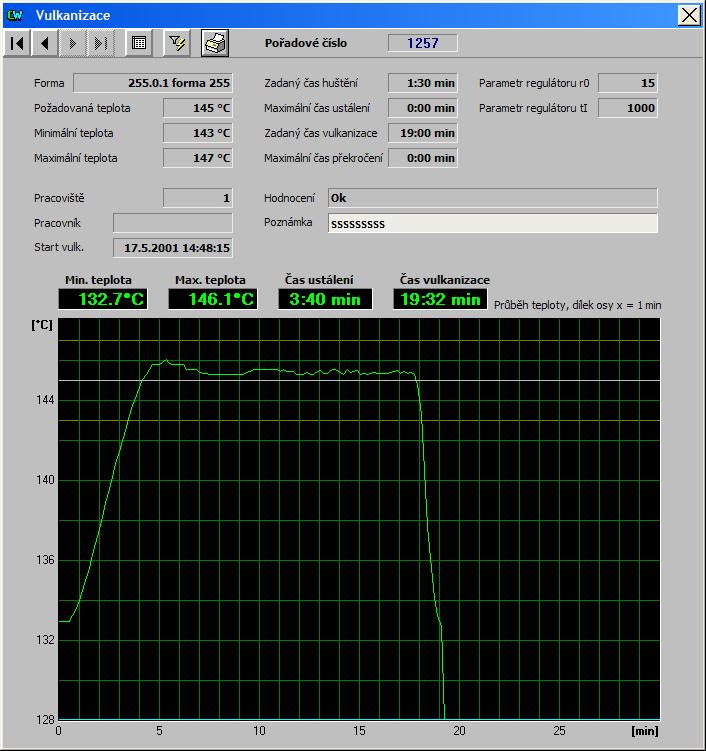Go to the previous record

pyautogui.click(x=45, y=43)
